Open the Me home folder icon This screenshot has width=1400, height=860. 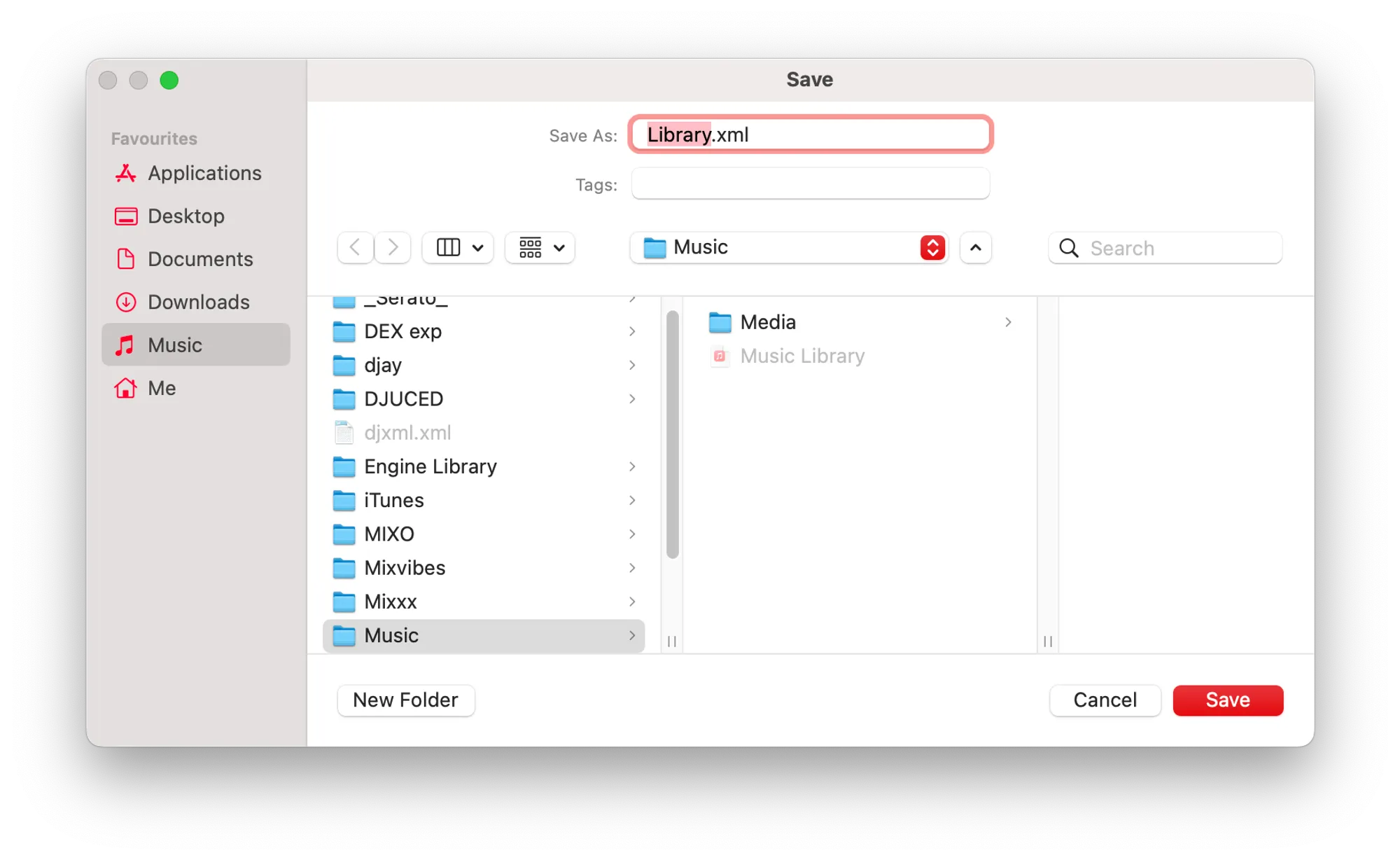coord(126,388)
